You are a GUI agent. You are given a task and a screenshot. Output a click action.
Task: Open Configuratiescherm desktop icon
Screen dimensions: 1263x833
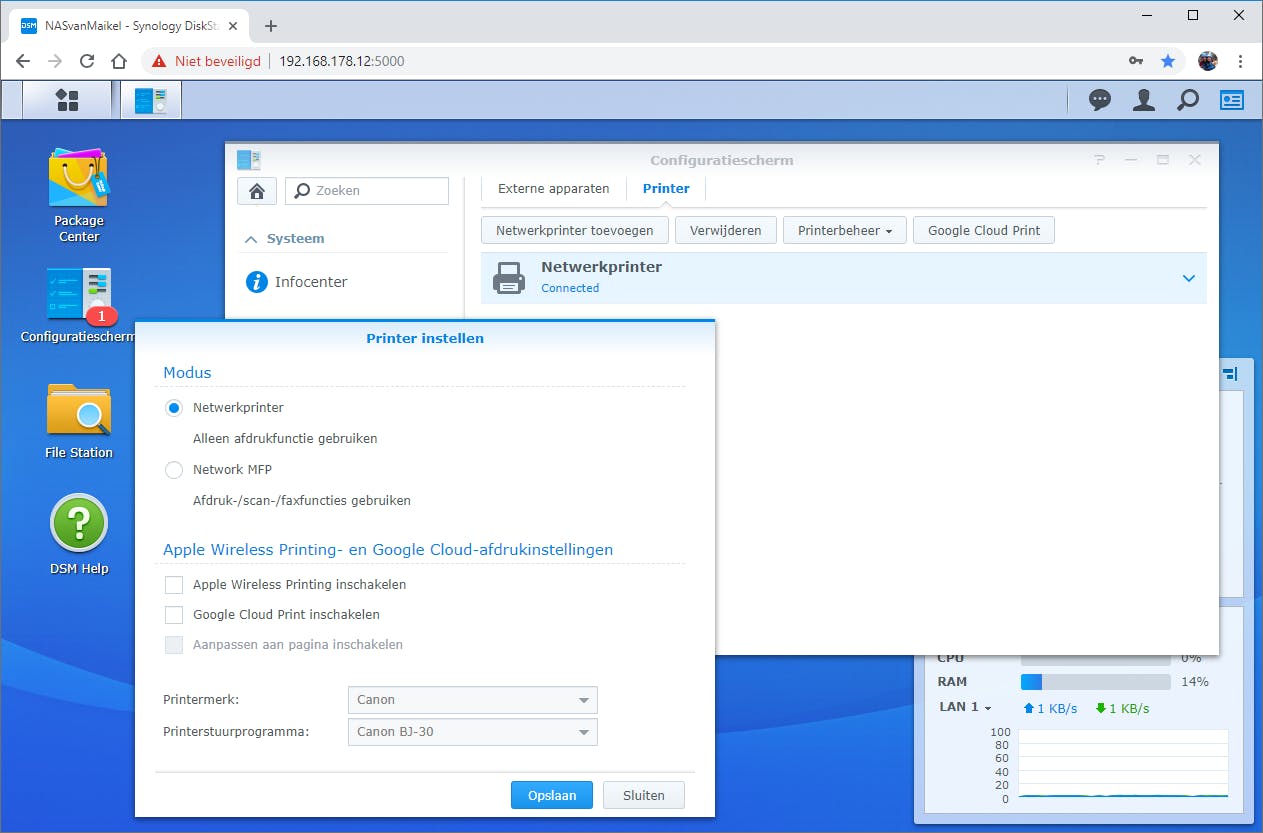click(78, 305)
